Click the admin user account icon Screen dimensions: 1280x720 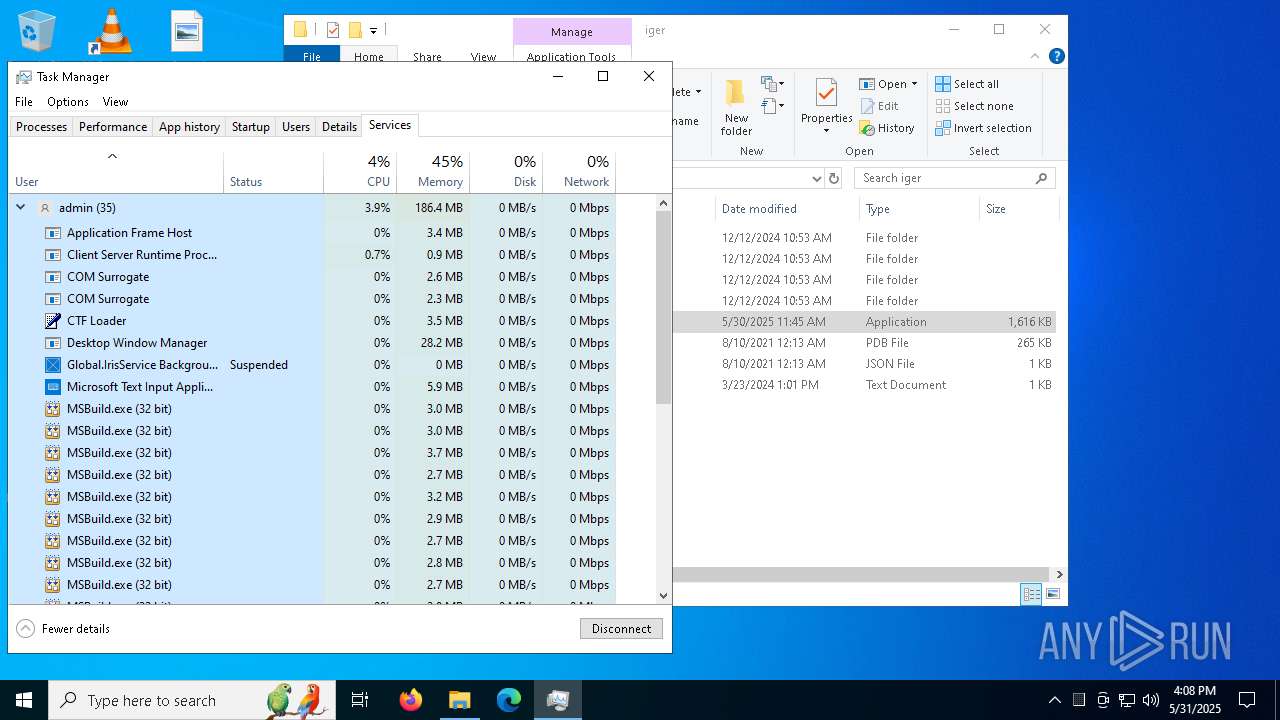tap(45, 208)
